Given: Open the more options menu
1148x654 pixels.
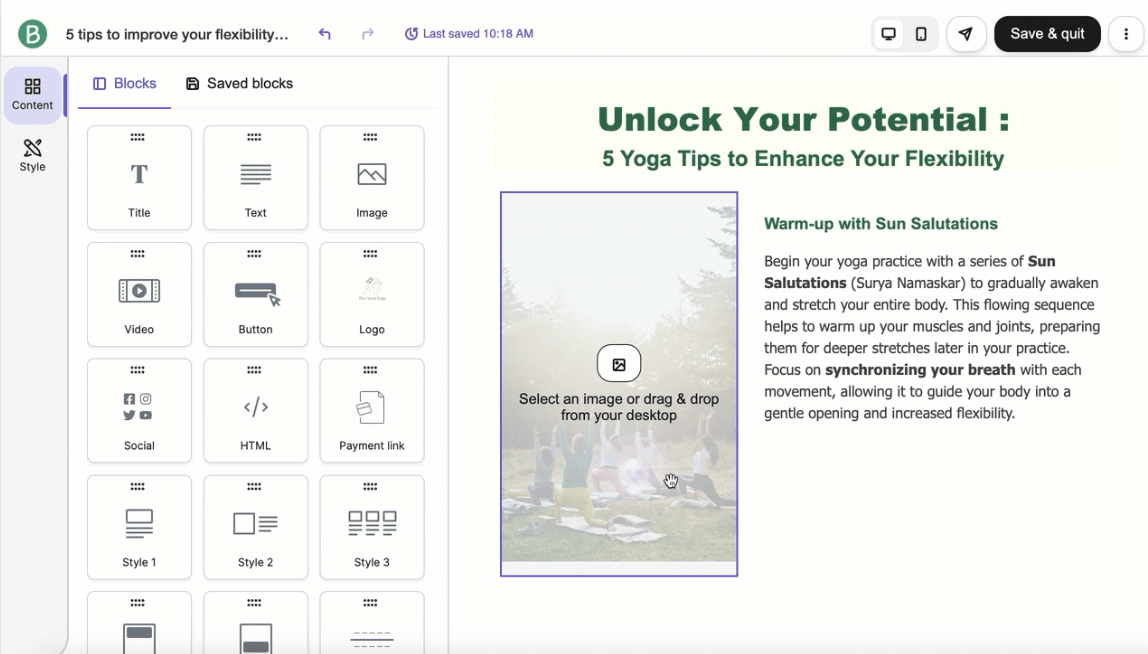Looking at the screenshot, I should pos(1126,34).
